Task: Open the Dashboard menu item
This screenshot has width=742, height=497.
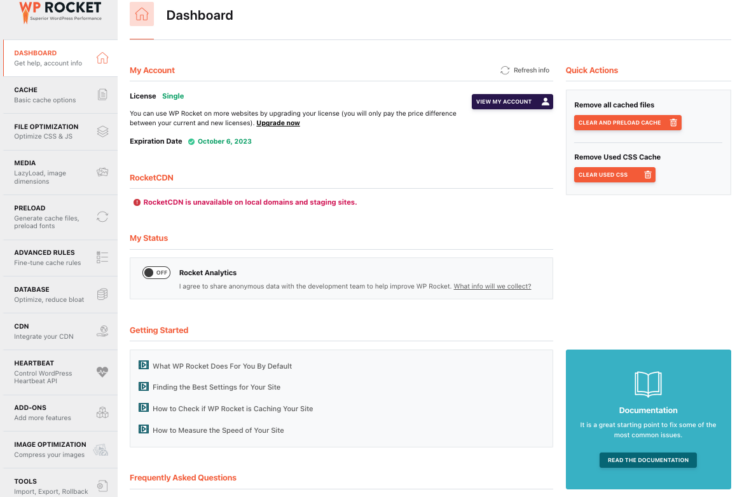Action: pos(60,58)
